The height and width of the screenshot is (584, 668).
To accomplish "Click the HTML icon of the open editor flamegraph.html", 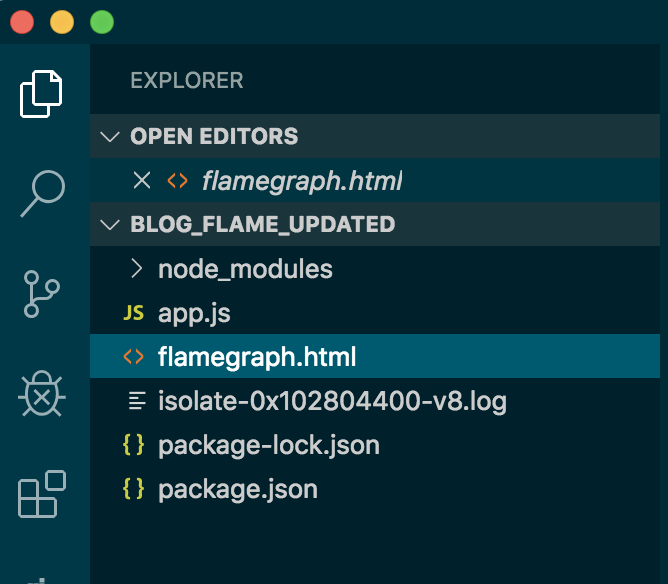I will click(177, 181).
